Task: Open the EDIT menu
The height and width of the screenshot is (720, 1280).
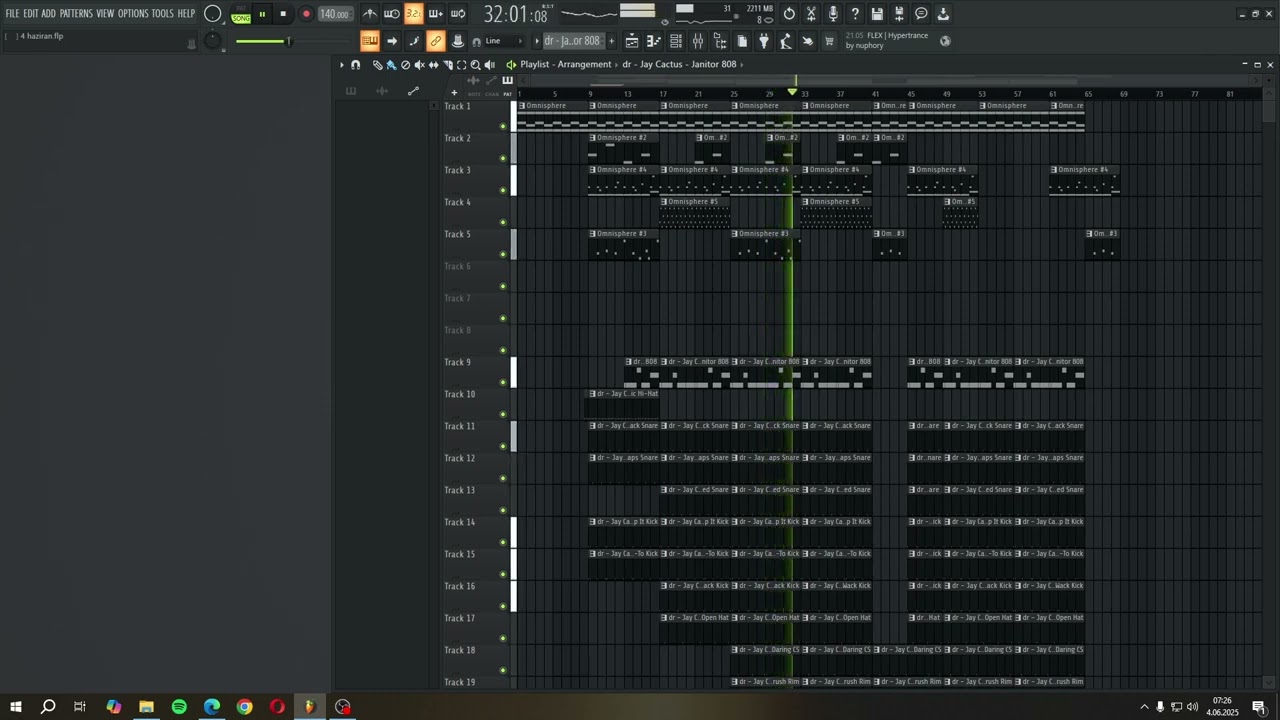Action: pos(31,13)
